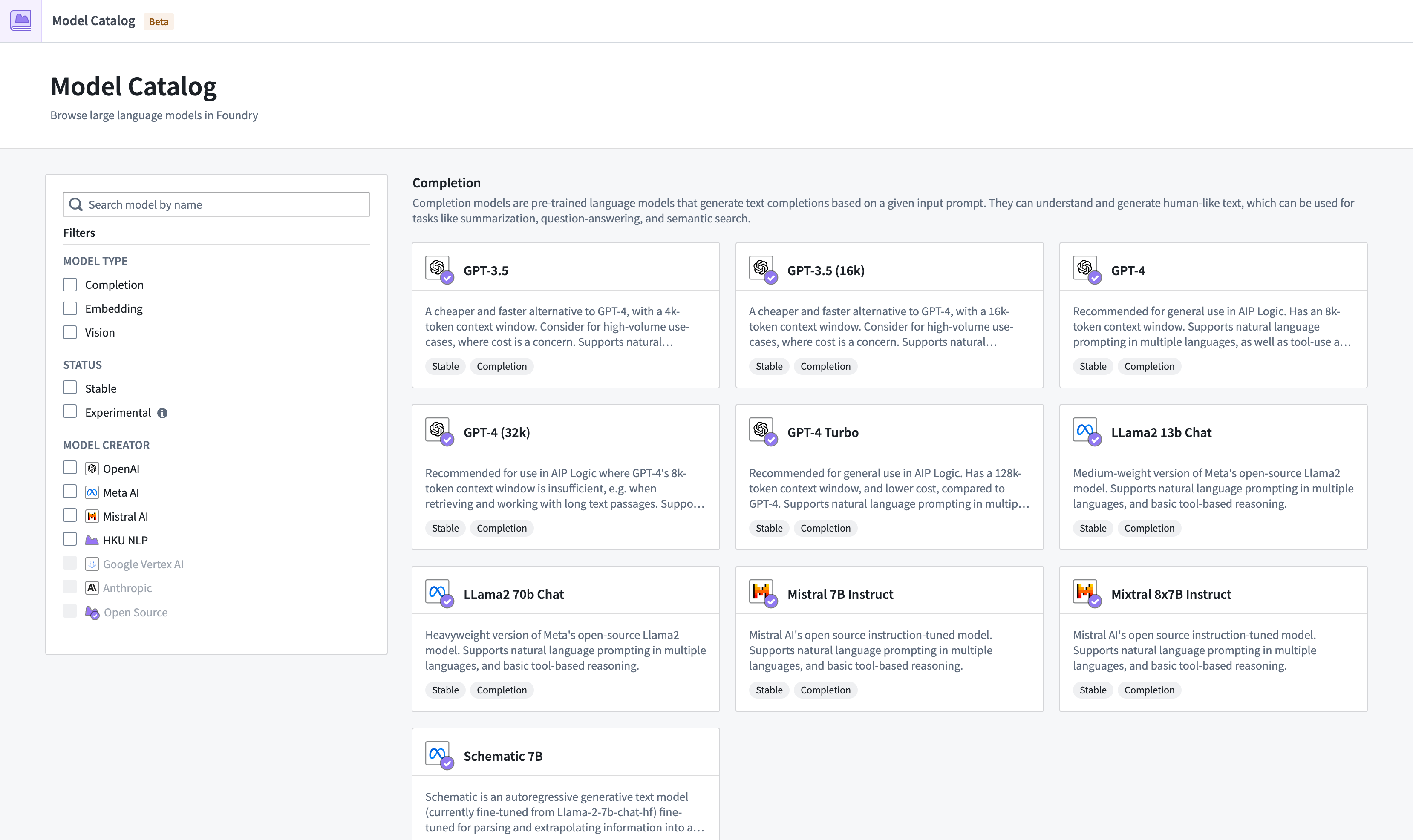Click the OpenAI logo in Model Creator filters

pos(92,469)
